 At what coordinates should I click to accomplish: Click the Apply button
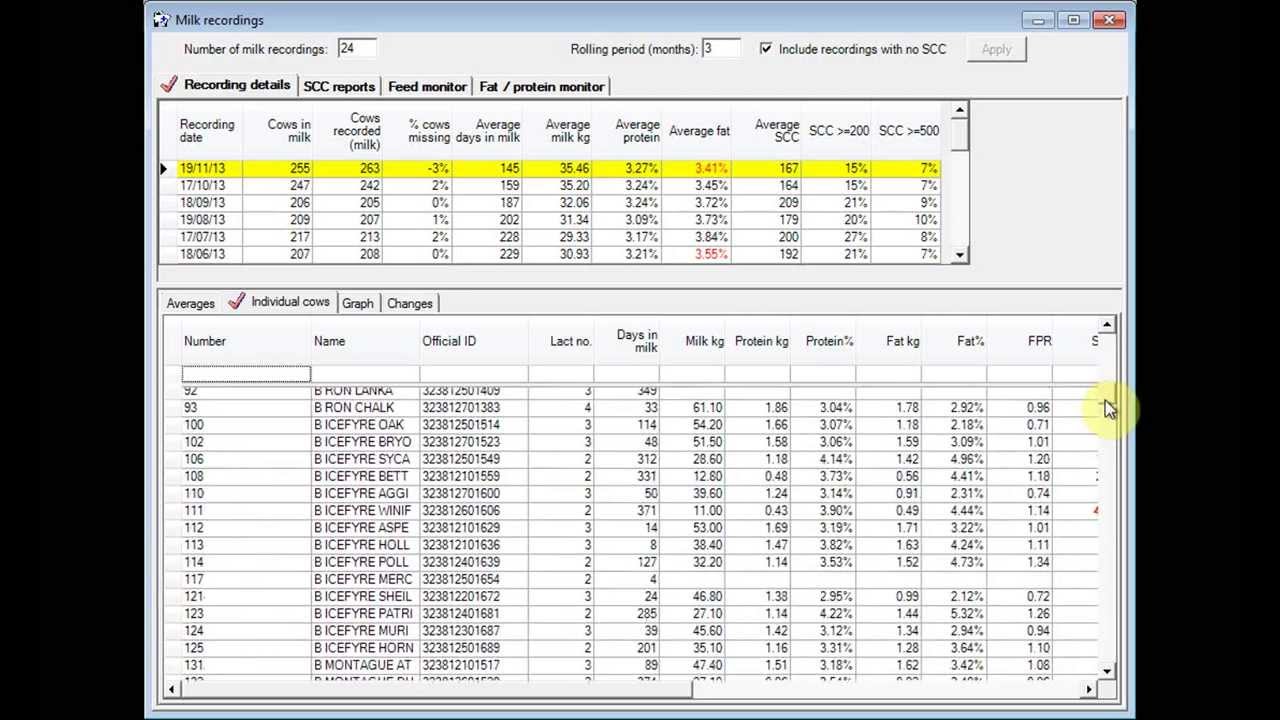996,49
